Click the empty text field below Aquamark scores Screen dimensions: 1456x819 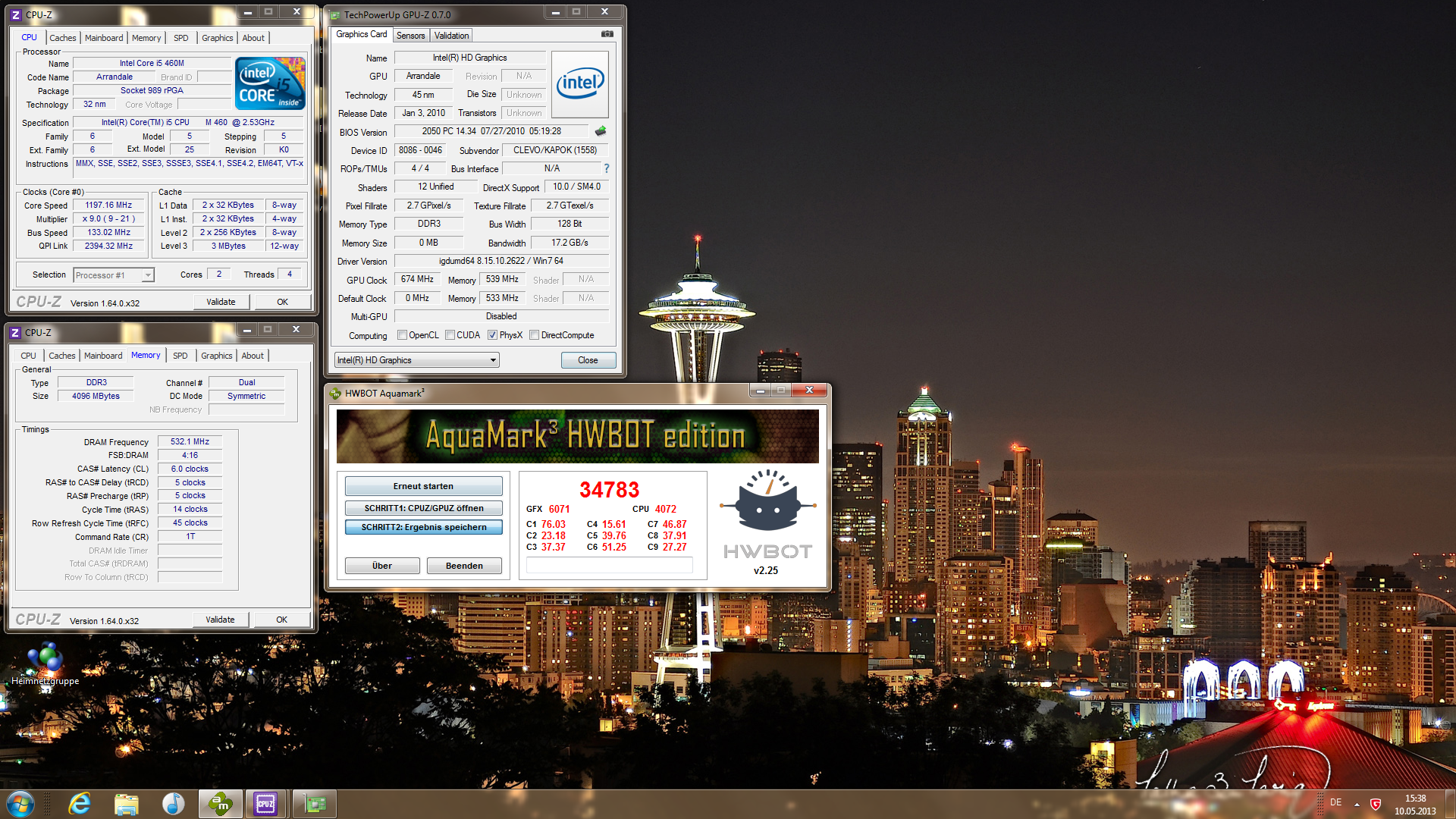click(x=609, y=565)
